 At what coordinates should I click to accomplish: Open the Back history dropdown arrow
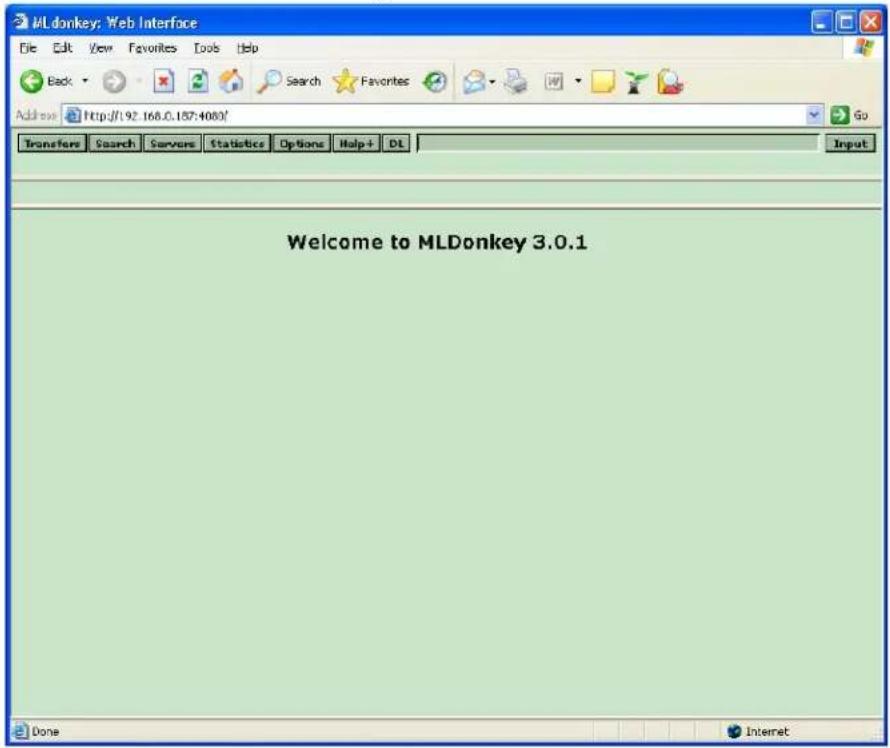85,81
